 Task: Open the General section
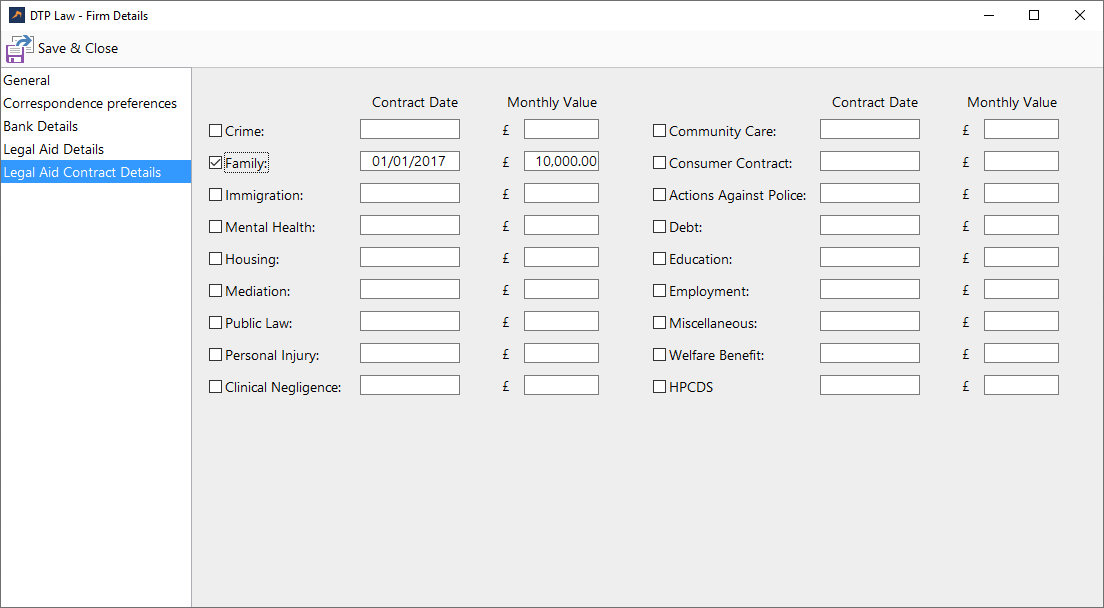coord(27,81)
